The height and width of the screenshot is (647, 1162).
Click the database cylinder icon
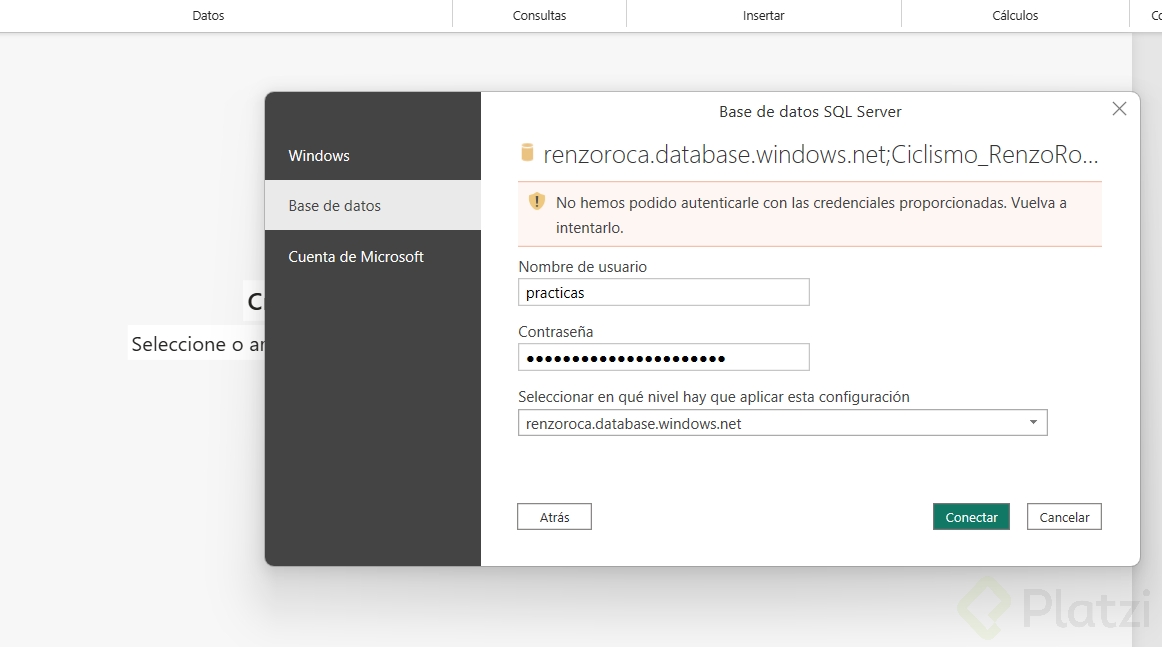527,153
